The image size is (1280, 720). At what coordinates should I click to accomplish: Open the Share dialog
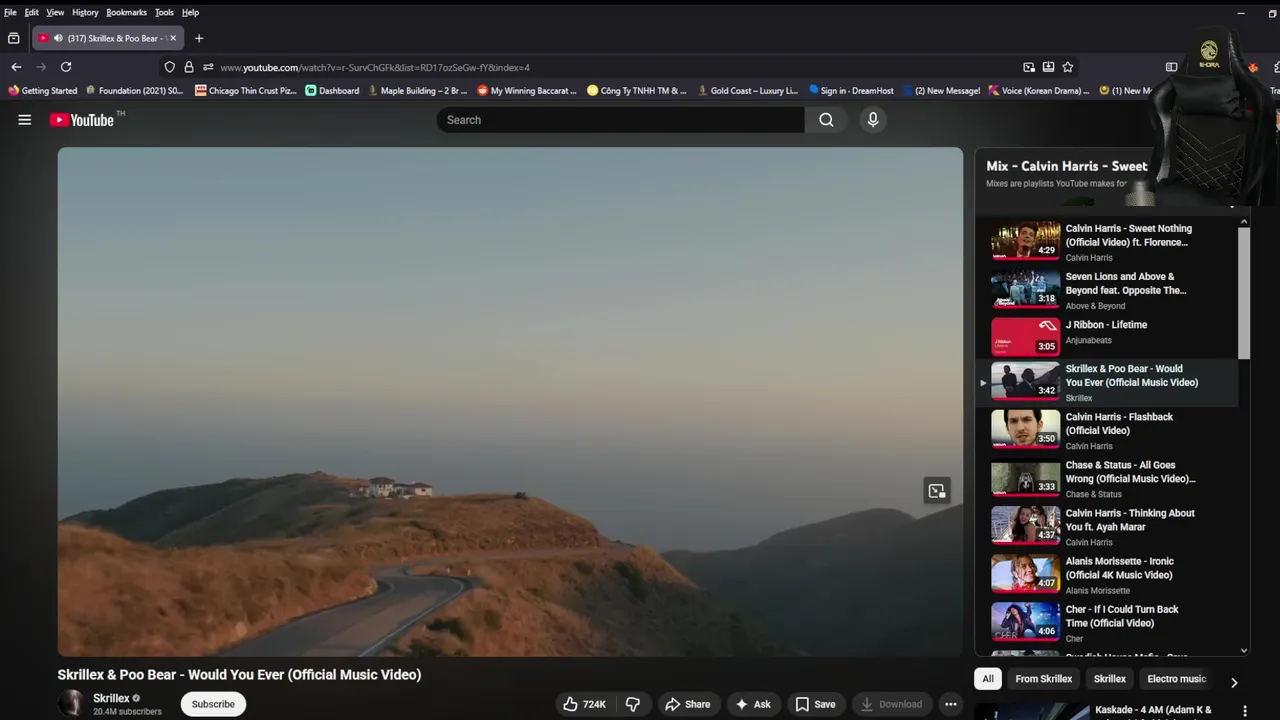click(687, 704)
